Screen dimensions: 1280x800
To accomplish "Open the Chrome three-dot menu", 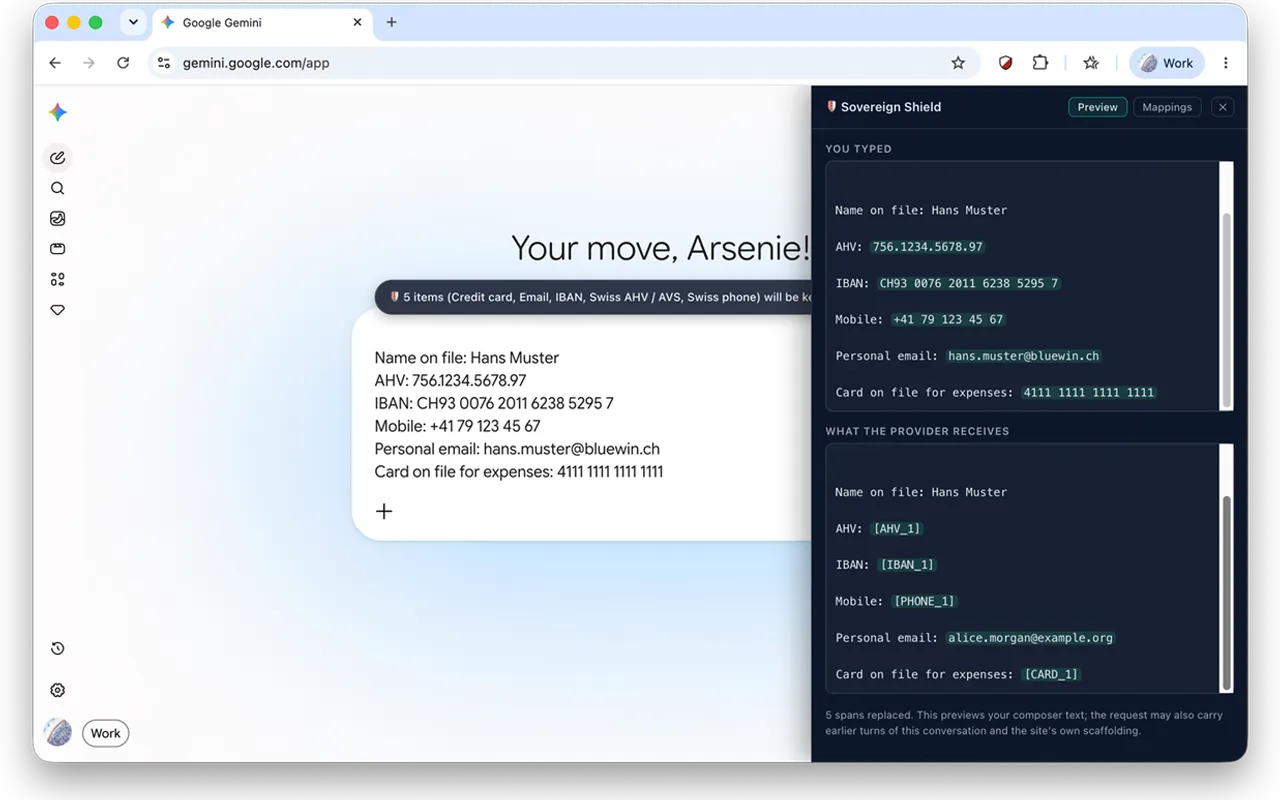I will click(x=1226, y=63).
